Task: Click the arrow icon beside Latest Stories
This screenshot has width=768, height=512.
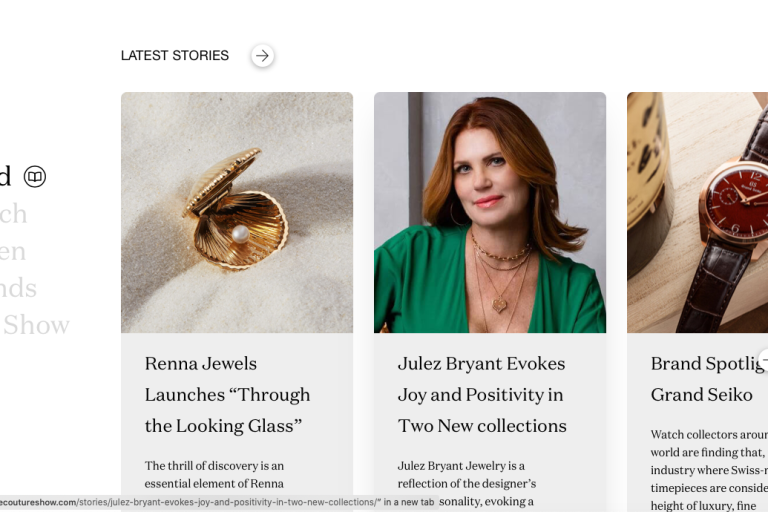Action: point(262,56)
